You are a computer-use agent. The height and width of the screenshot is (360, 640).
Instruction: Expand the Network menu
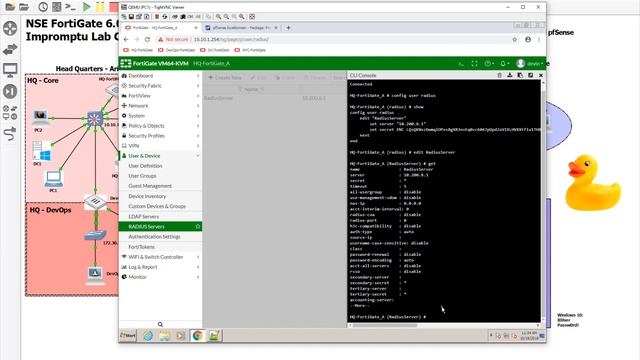(160, 106)
